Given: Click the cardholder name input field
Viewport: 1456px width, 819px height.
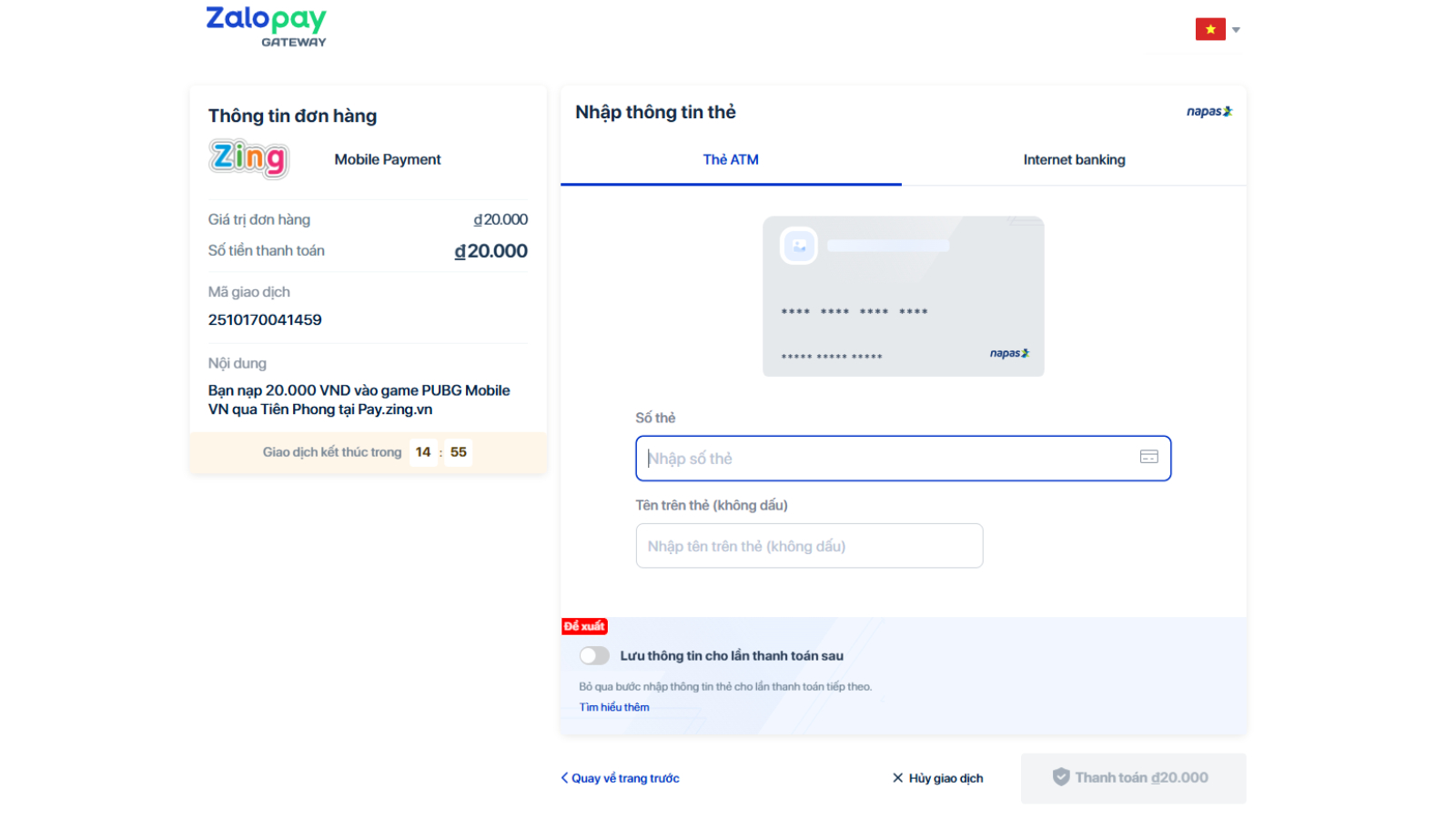Looking at the screenshot, I should point(809,546).
